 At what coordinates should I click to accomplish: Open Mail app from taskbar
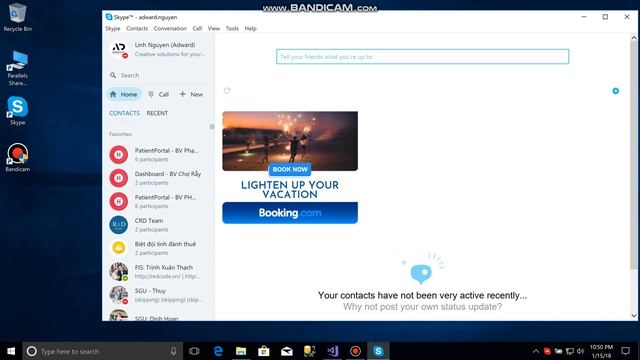coord(287,351)
